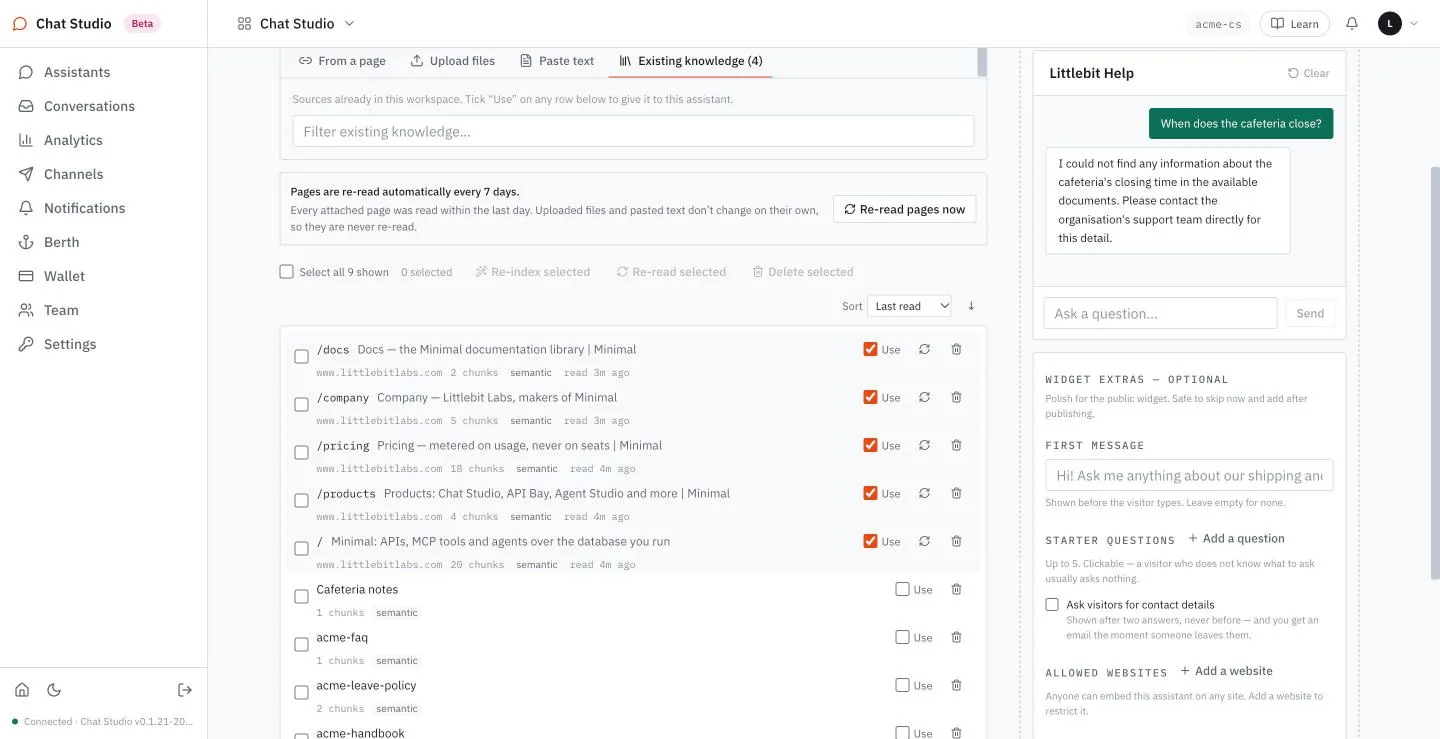The height and width of the screenshot is (739, 1440).
Task: Select Existing knowledge (4) tab
Action: click(x=690, y=61)
